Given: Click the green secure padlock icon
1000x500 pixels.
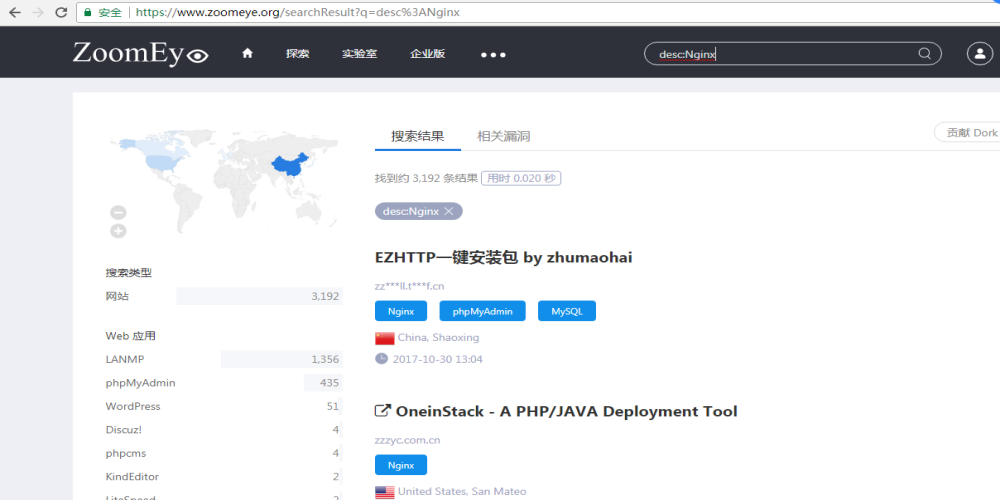Looking at the screenshot, I should pyautogui.click(x=87, y=12).
